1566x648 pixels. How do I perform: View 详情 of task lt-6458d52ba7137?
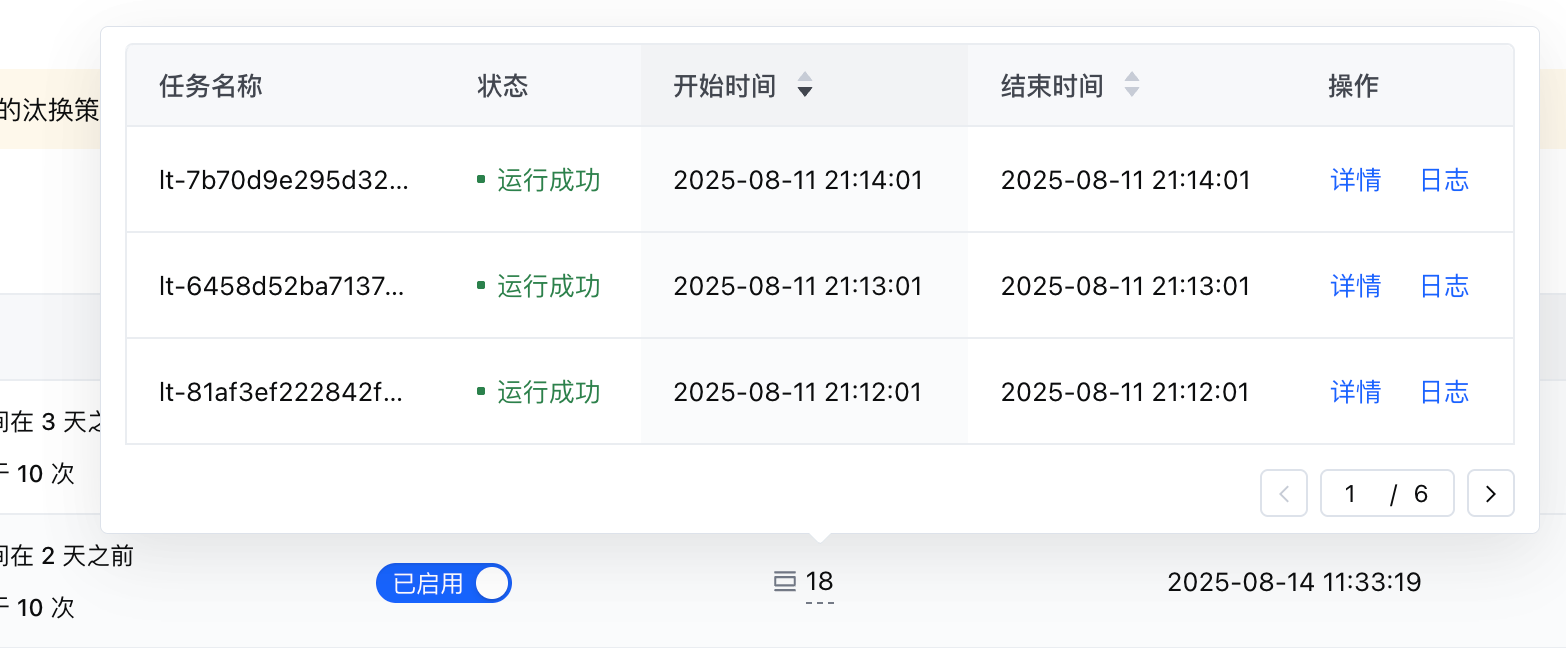tap(1355, 286)
